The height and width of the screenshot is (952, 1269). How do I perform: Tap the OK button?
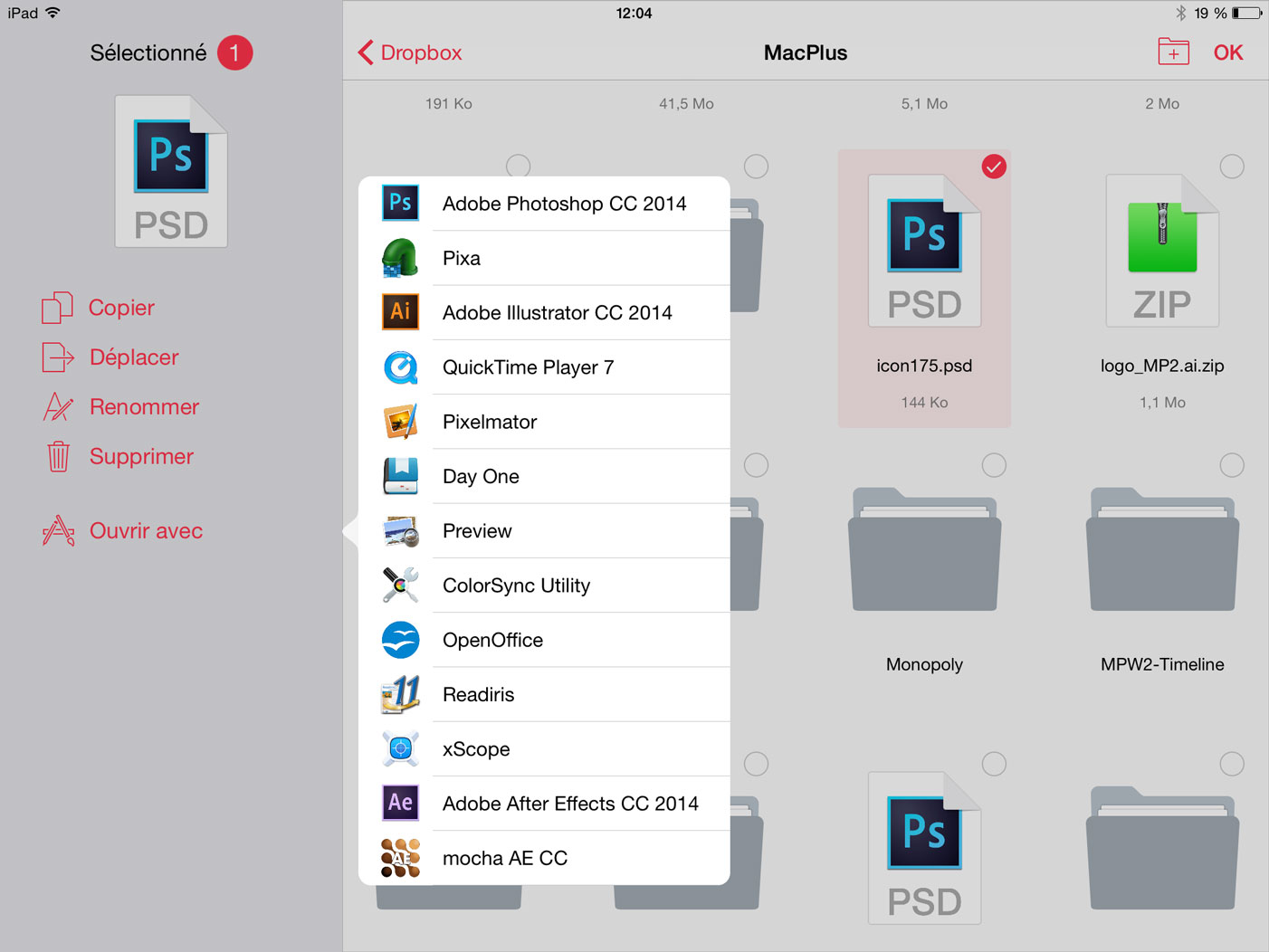point(1228,52)
